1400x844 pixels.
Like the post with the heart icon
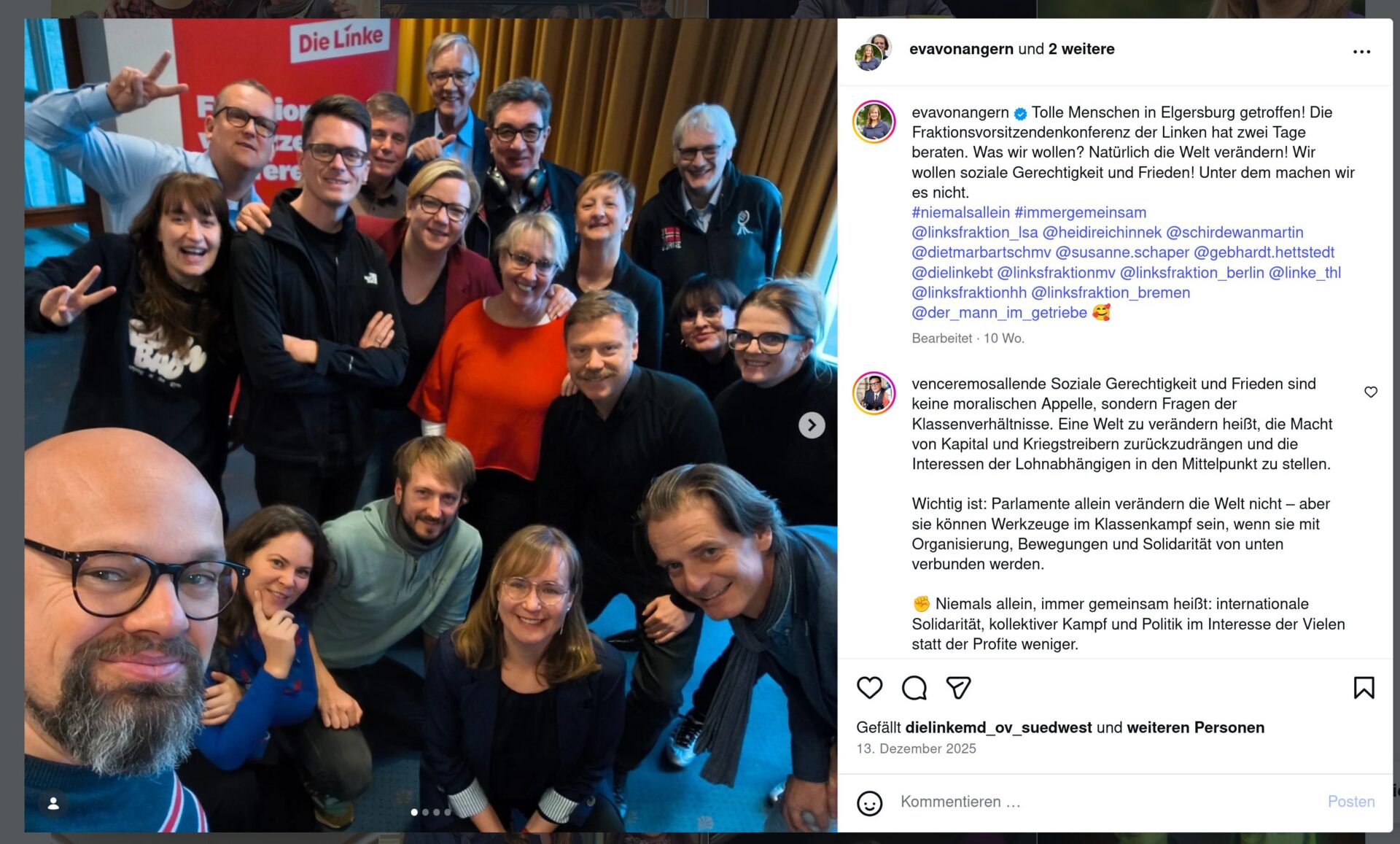pyautogui.click(x=869, y=688)
